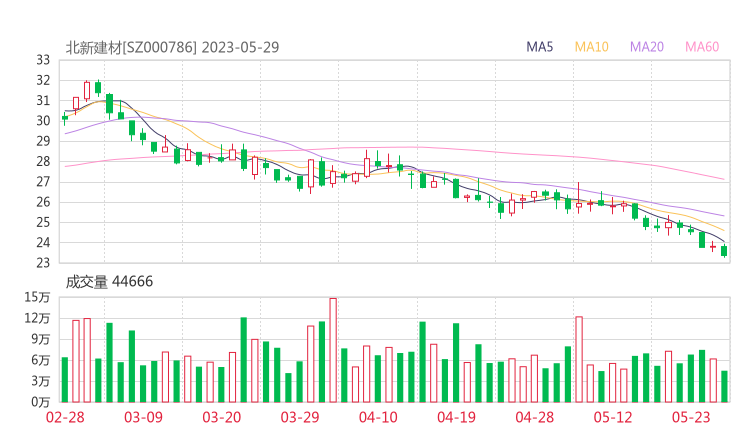Toggle the MA20 legend label

tap(647, 47)
